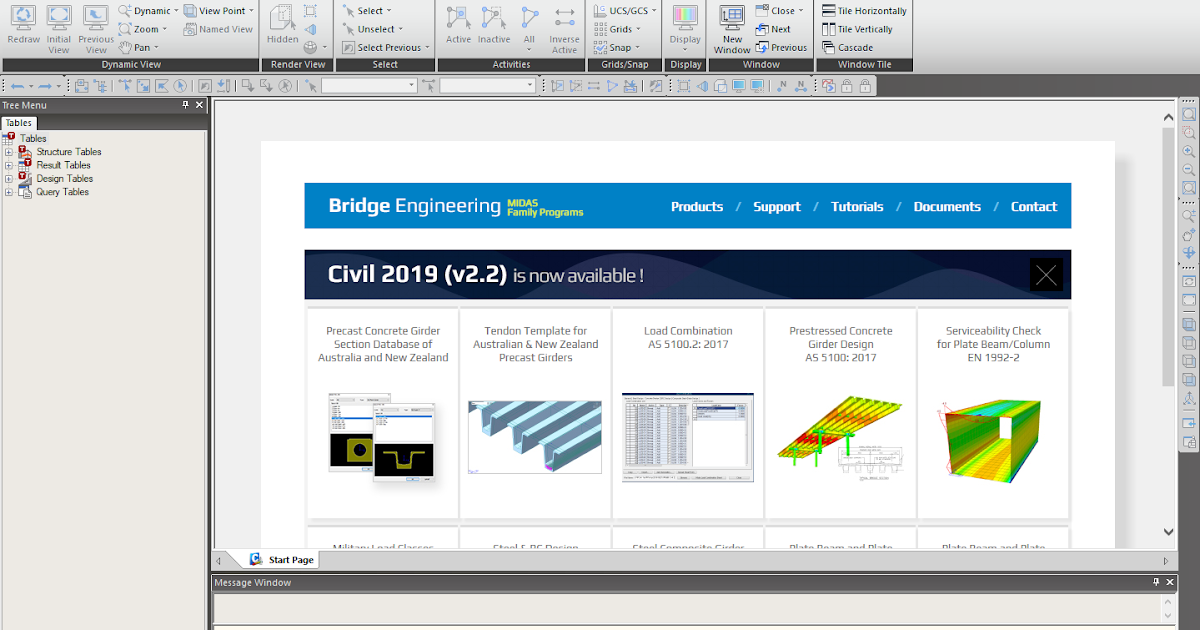The image size is (1200, 630).
Task: Open the Products link
Action: [x=697, y=207]
